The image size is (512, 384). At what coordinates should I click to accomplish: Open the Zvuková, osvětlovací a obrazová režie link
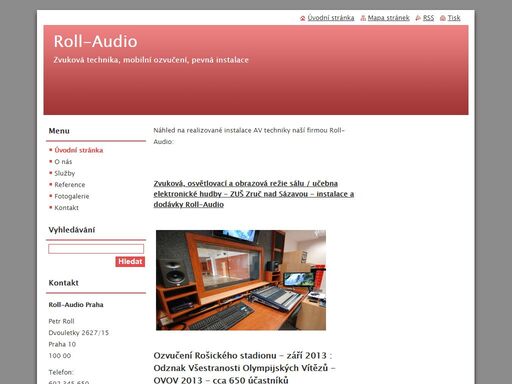click(254, 194)
